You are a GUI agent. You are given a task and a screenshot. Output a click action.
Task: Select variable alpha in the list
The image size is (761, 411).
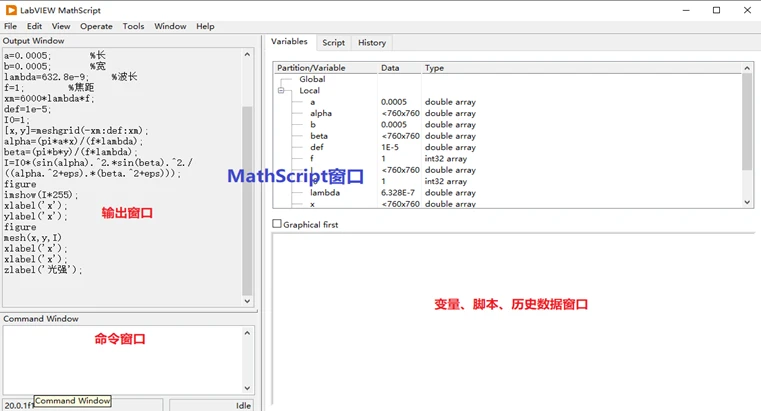click(x=321, y=113)
